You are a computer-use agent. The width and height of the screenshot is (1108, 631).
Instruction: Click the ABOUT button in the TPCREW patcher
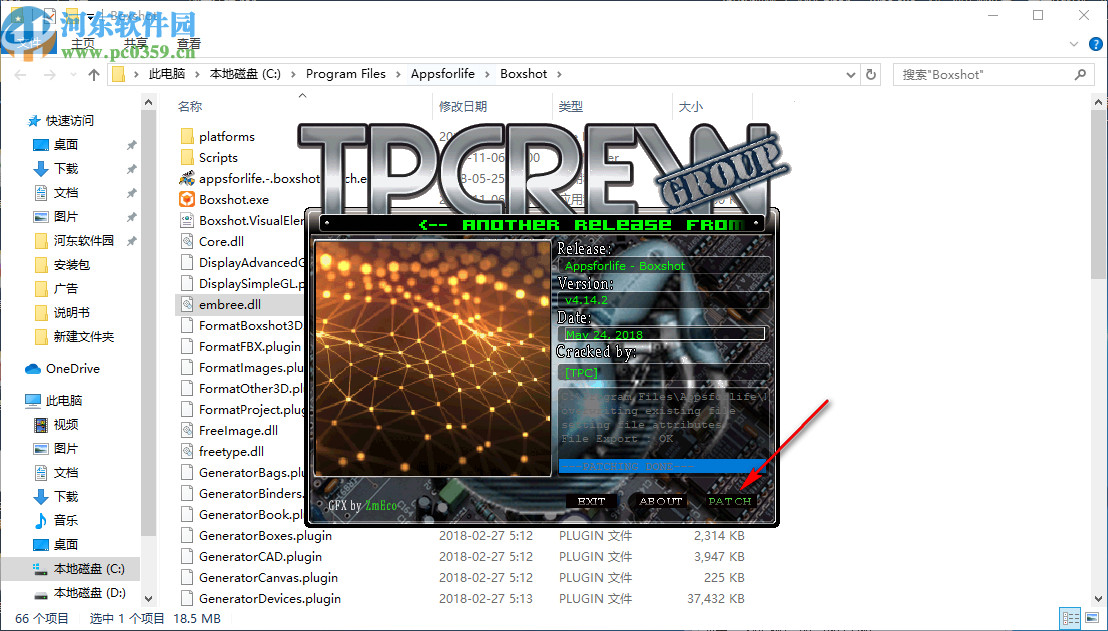[660, 501]
